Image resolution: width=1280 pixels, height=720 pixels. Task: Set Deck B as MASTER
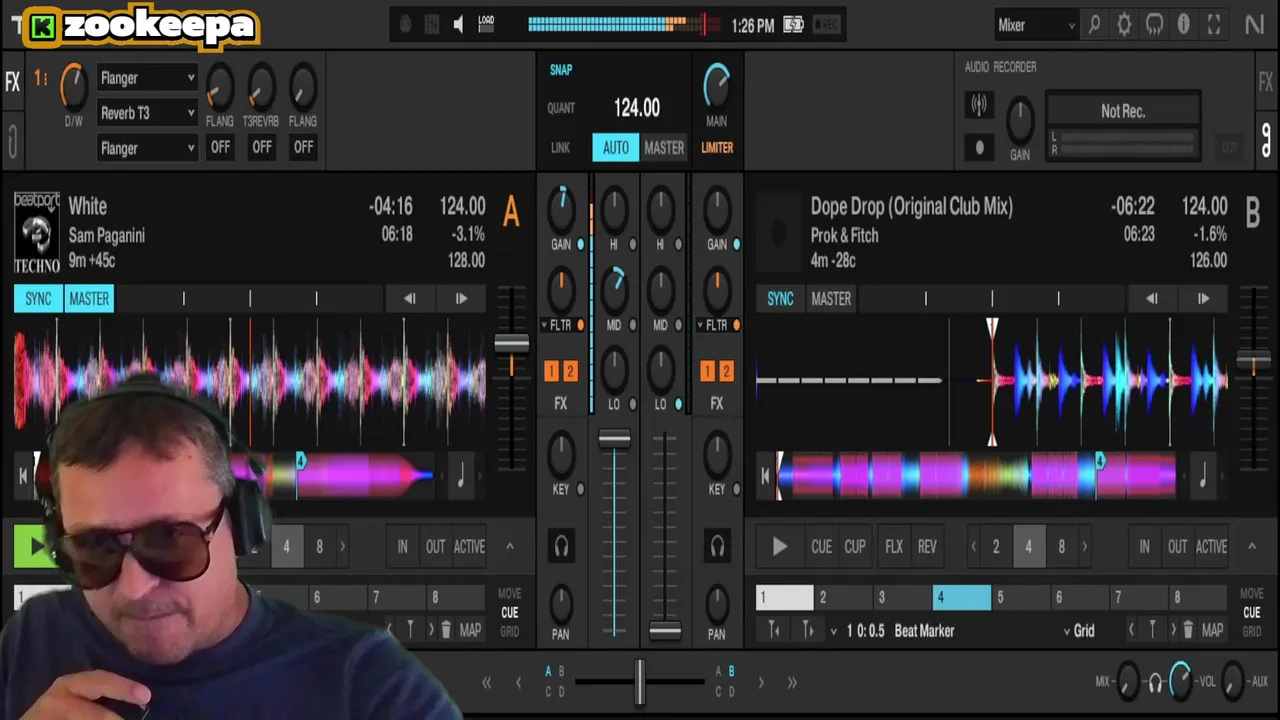tap(831, 298)
